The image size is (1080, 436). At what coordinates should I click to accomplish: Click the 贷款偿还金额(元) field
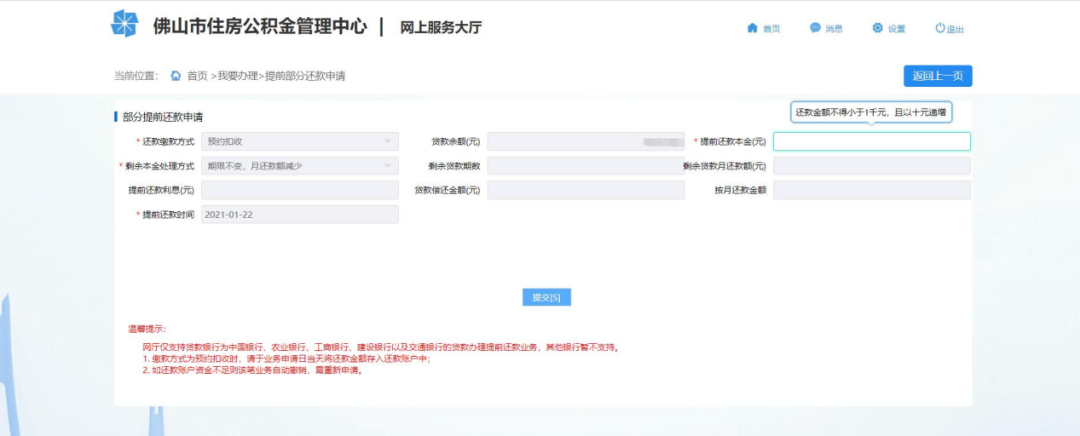tap(585, 190)
